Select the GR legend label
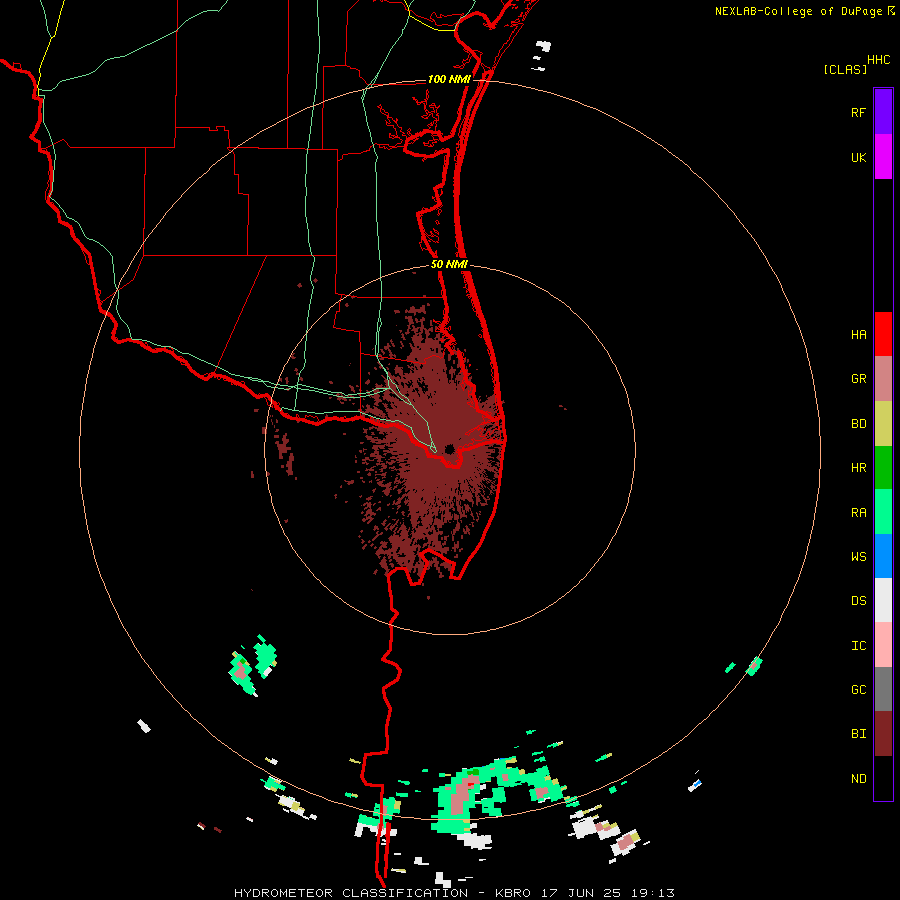900x900 pixels. tap(858, 379)
